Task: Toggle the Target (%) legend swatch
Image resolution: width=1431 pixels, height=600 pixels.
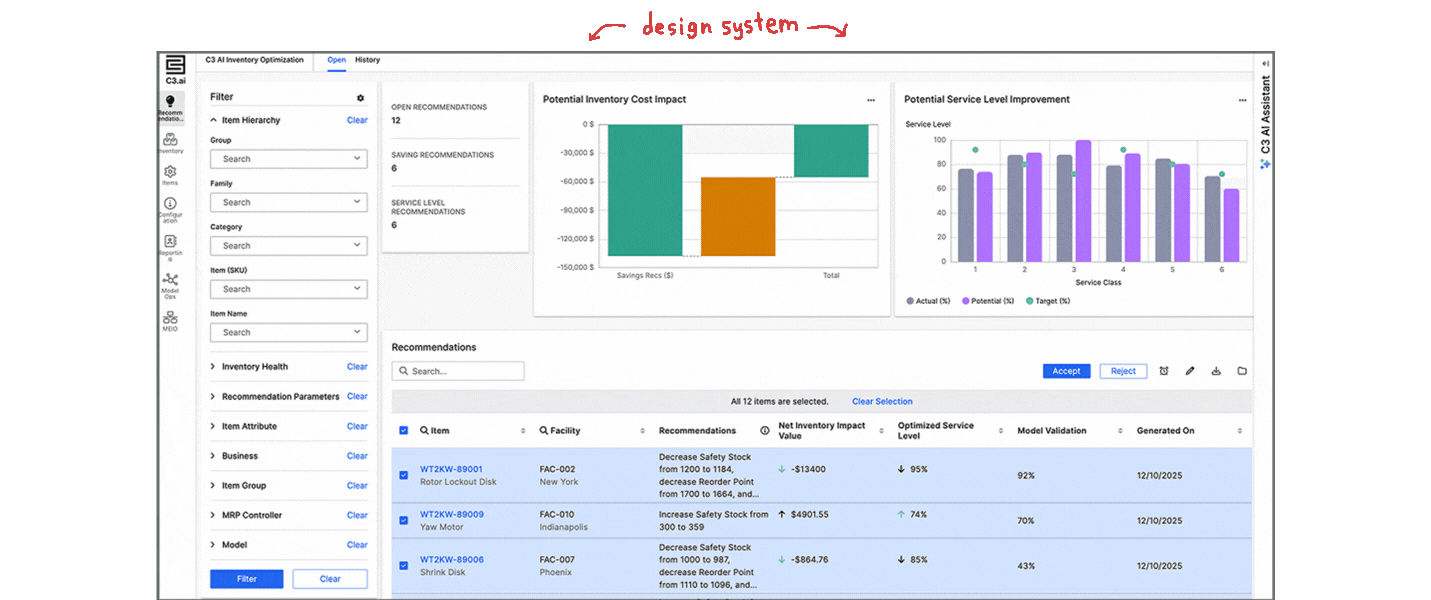Action: 1030,300
